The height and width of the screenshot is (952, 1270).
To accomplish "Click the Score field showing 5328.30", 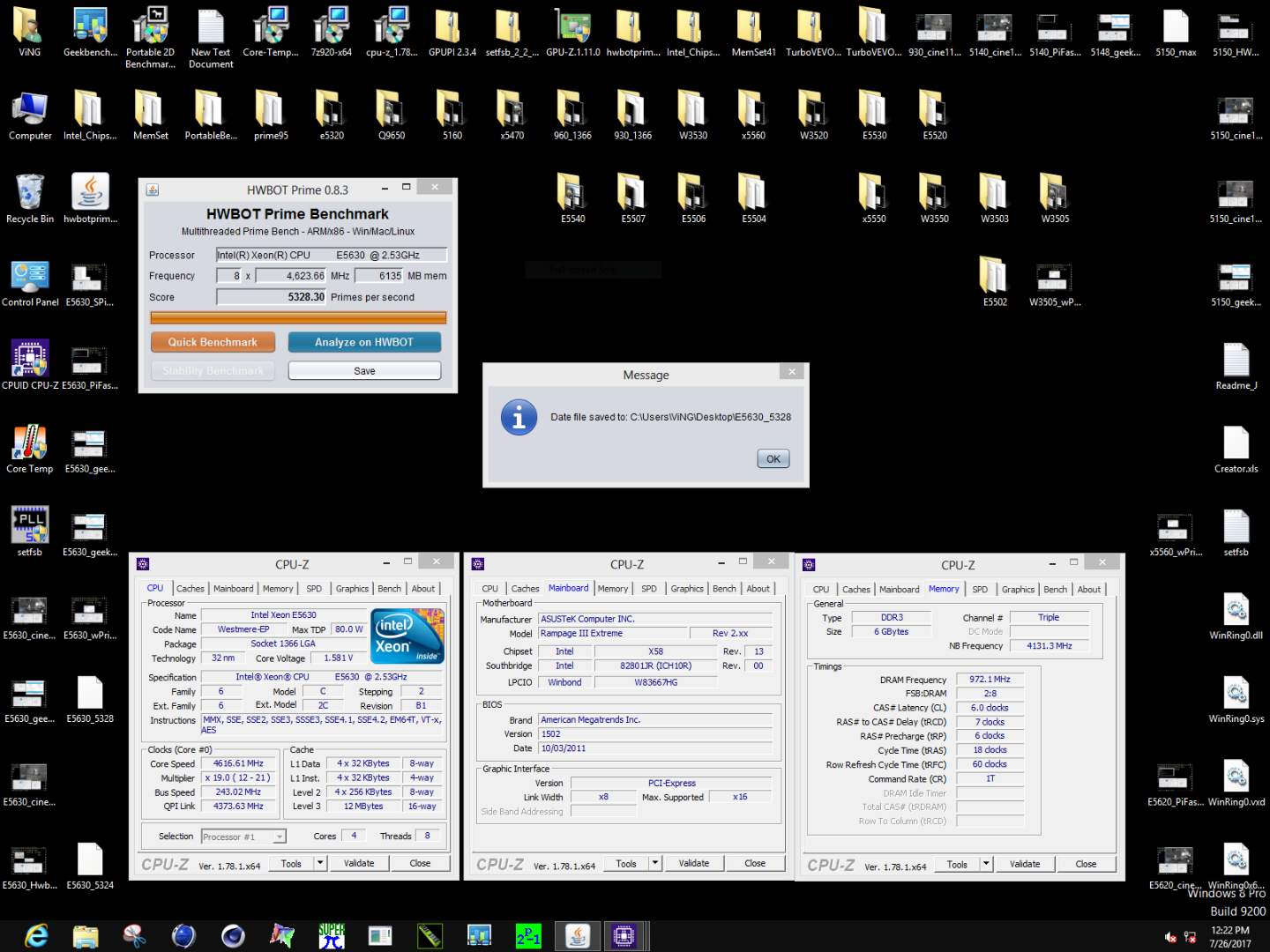I will pos(272,297).
